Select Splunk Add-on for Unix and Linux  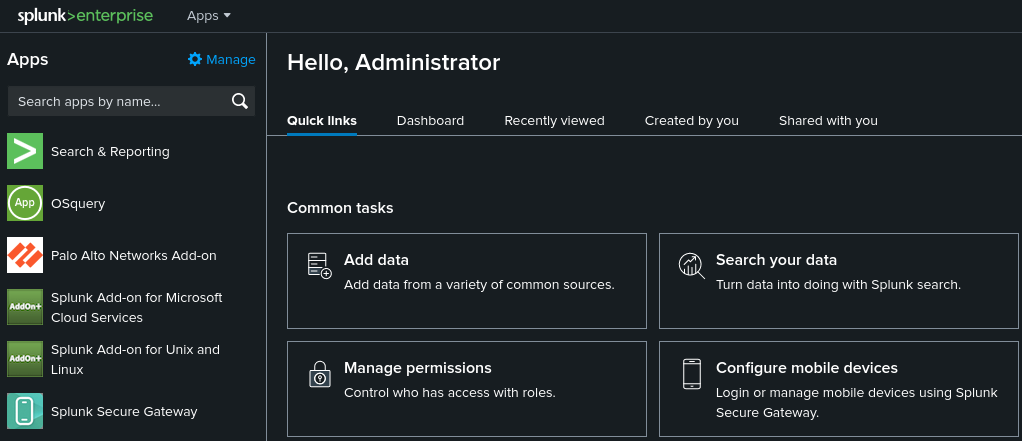136,360
